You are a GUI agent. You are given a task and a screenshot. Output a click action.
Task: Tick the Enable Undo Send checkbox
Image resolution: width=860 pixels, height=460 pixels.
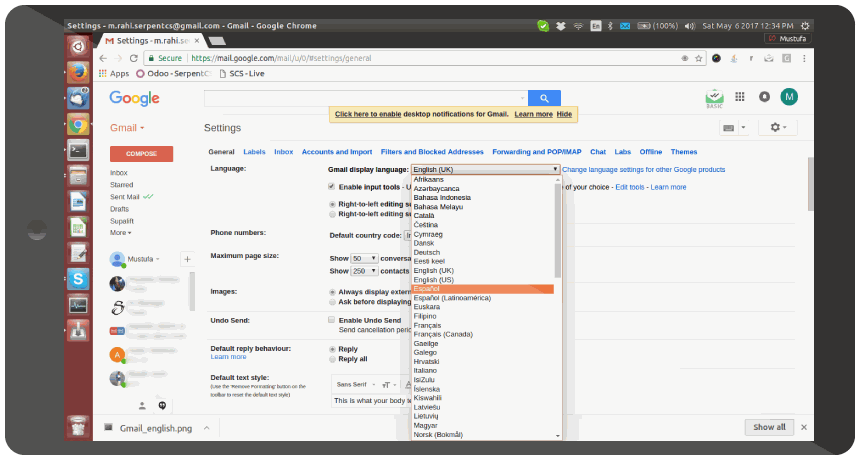click(331, 320)
